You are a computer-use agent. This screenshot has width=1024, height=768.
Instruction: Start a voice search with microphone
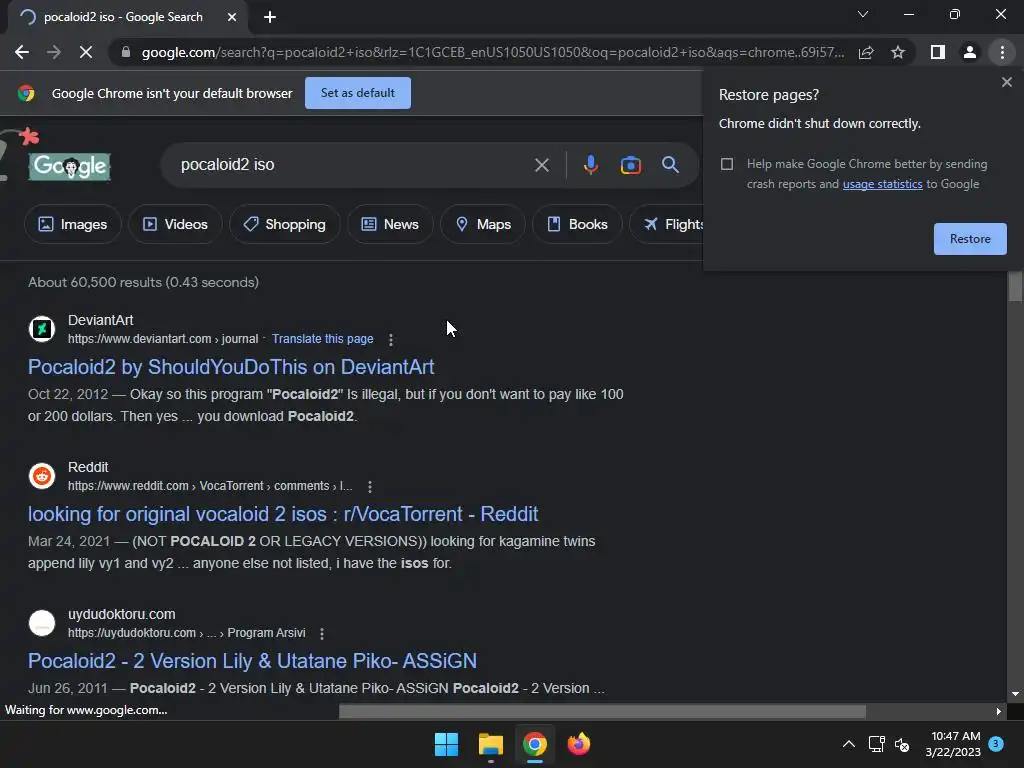click(x=590, y=165)
